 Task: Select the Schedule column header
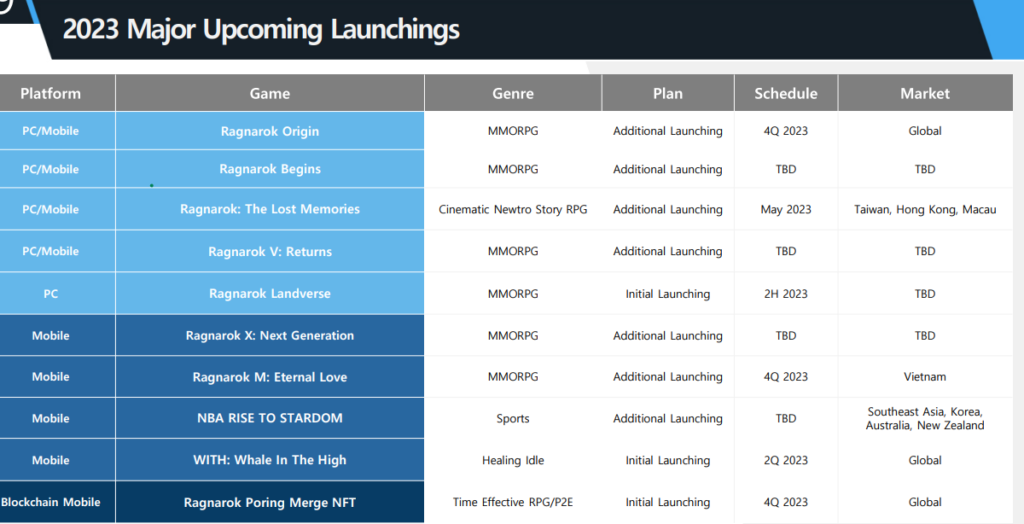[785, 93]
